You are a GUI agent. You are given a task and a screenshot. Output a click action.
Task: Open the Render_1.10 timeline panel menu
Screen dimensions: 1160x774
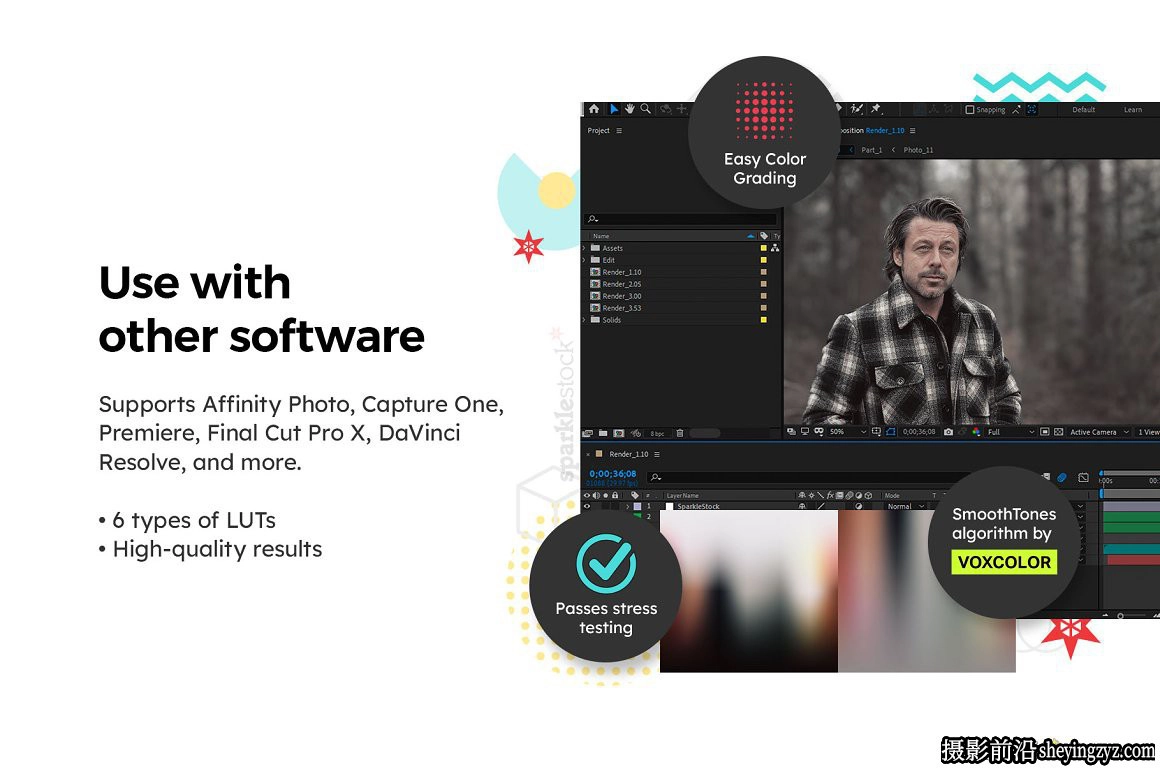(x=657, y=454)
